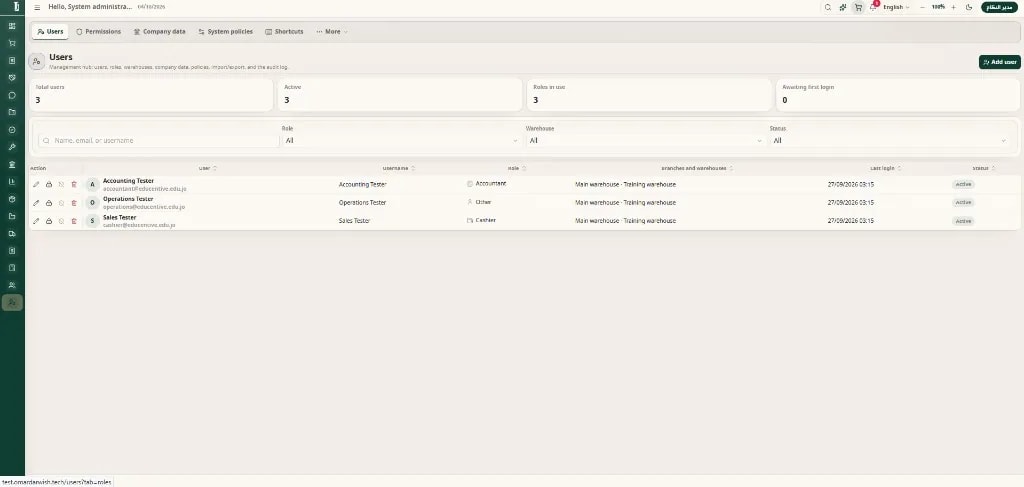Click lock icon for Accounting Tester

(49, 185)
